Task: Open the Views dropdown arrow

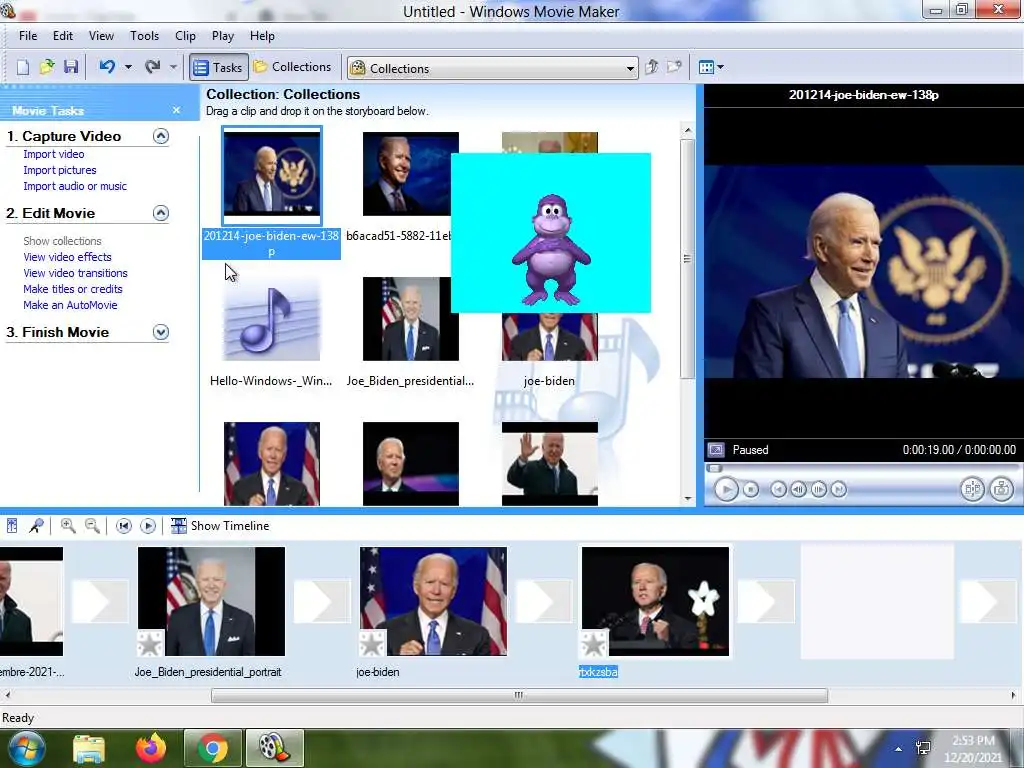Action: pos(720,67)
